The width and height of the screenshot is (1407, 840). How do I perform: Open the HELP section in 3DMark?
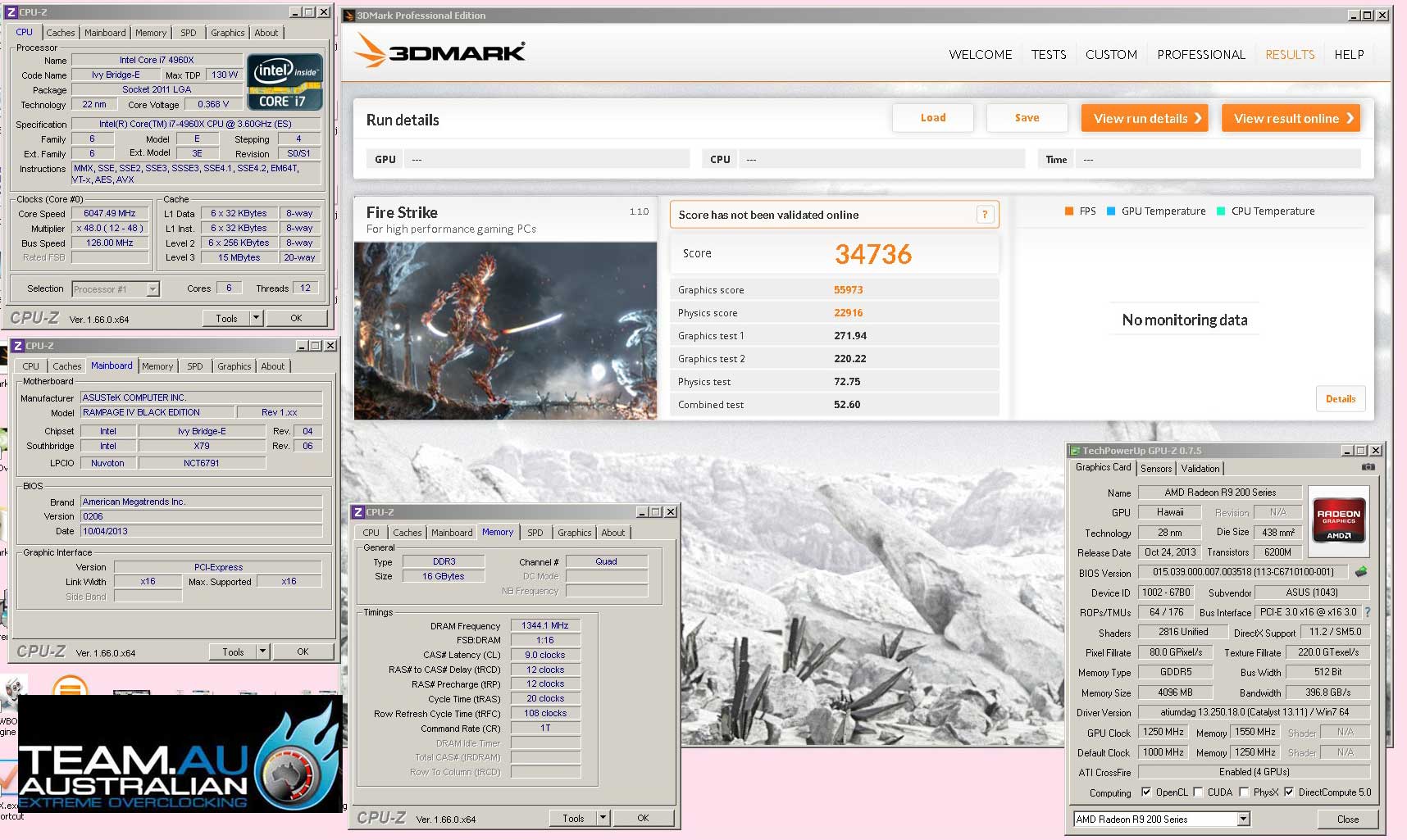coord(1349,55)
